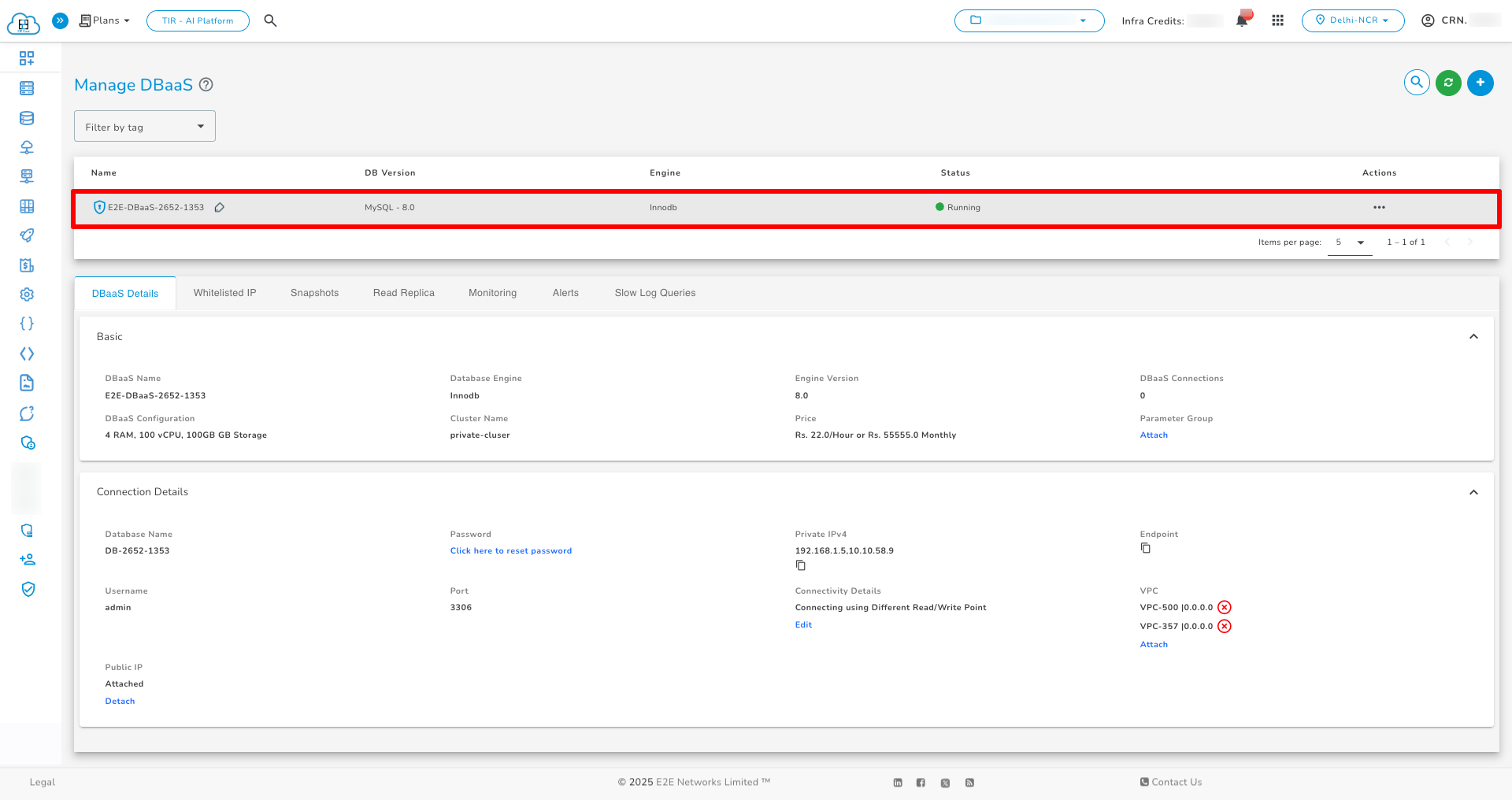The width and height of the screenshot is (1512, 800).
Task: Copy the Private IPv4 address
Action: click(x=800, y=565)
